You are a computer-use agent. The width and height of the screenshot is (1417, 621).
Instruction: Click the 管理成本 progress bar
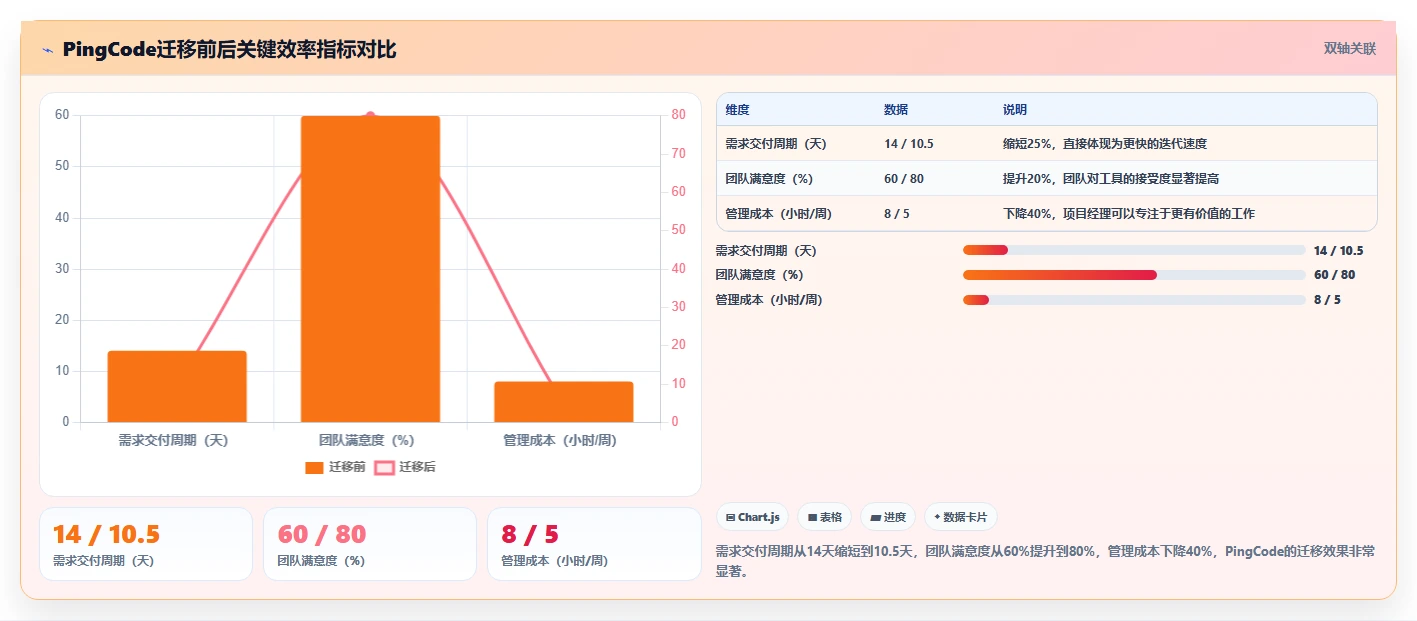pos(1134,300)
